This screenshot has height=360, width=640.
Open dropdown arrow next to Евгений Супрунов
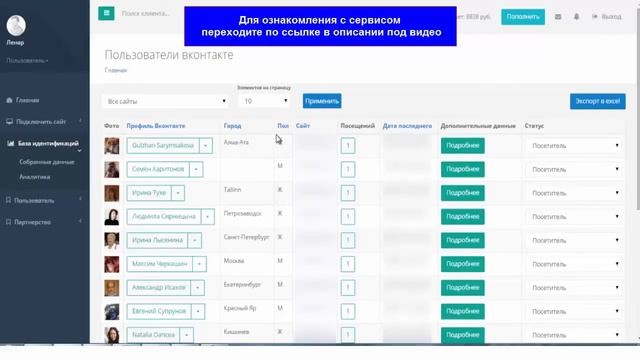pos(198,311)
